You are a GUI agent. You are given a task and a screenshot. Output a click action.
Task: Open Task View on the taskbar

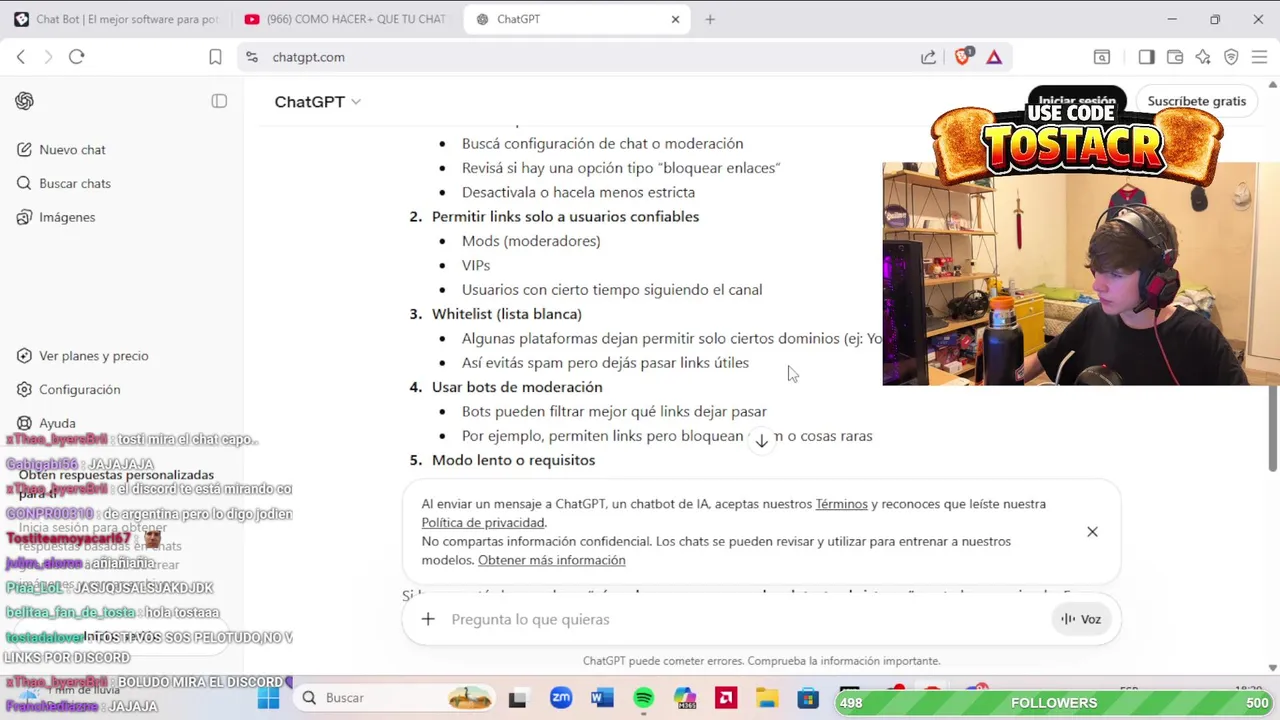tap(517, 698)
